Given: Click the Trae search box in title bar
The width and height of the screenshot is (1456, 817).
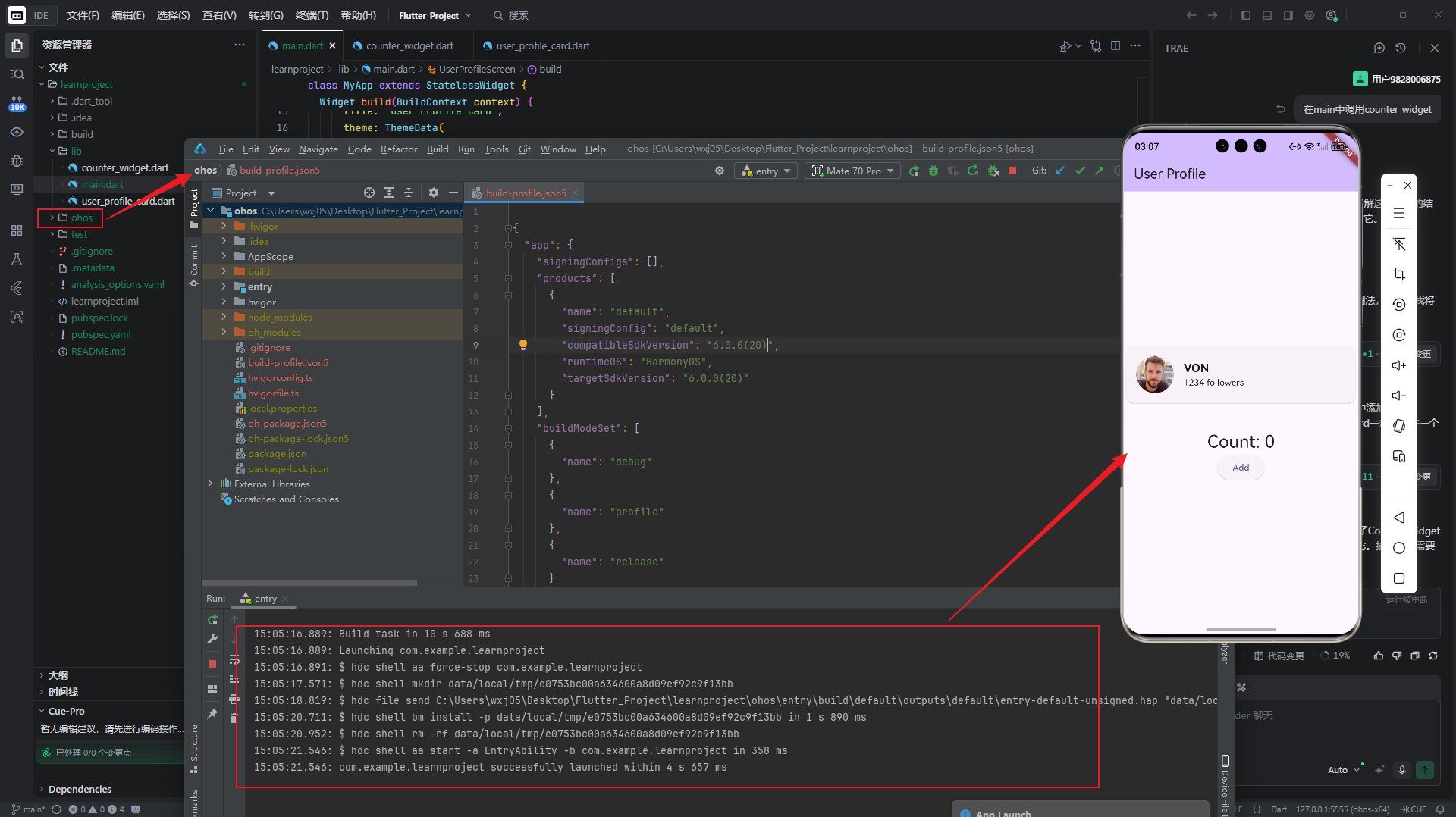Looking at the screenshot, I should (x=512, y=15).
